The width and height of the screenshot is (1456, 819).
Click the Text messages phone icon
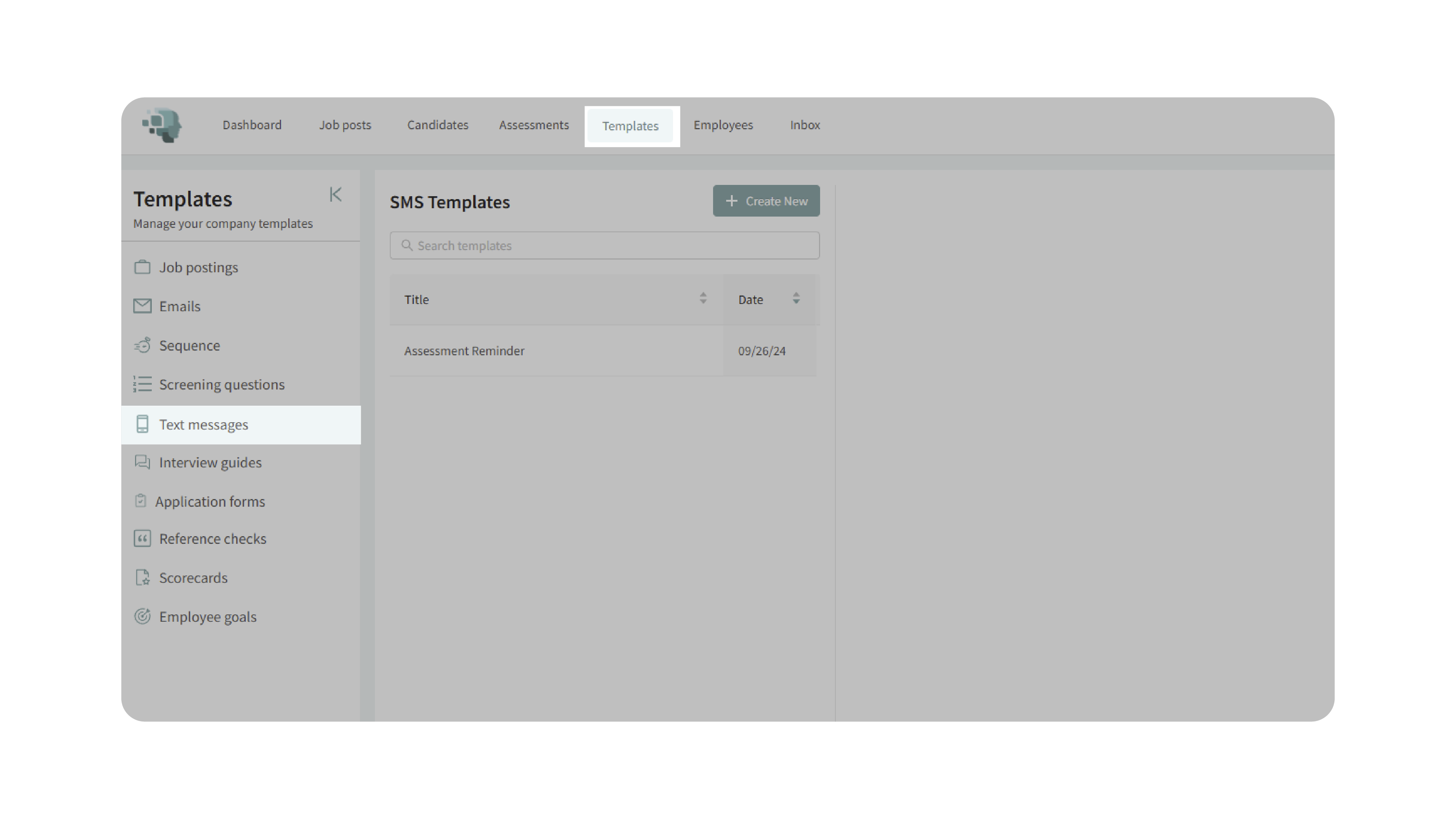click(x=142, y=424)
